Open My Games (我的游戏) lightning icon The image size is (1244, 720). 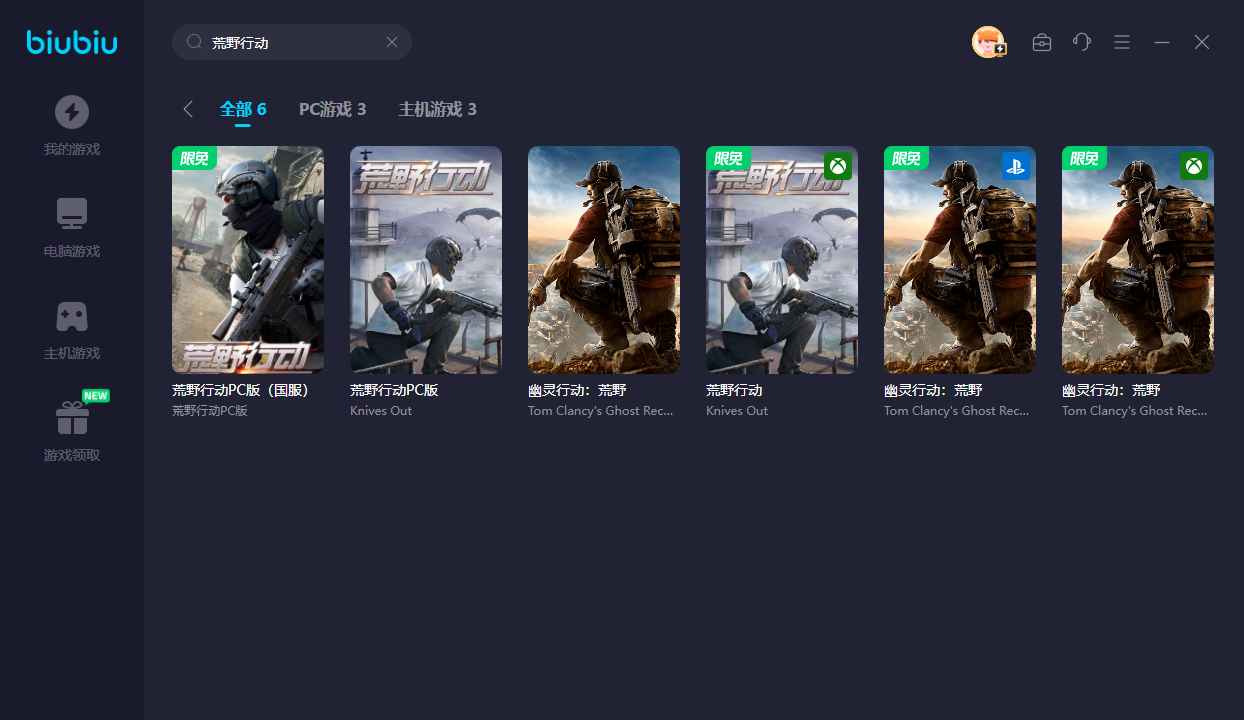(71, 112)
